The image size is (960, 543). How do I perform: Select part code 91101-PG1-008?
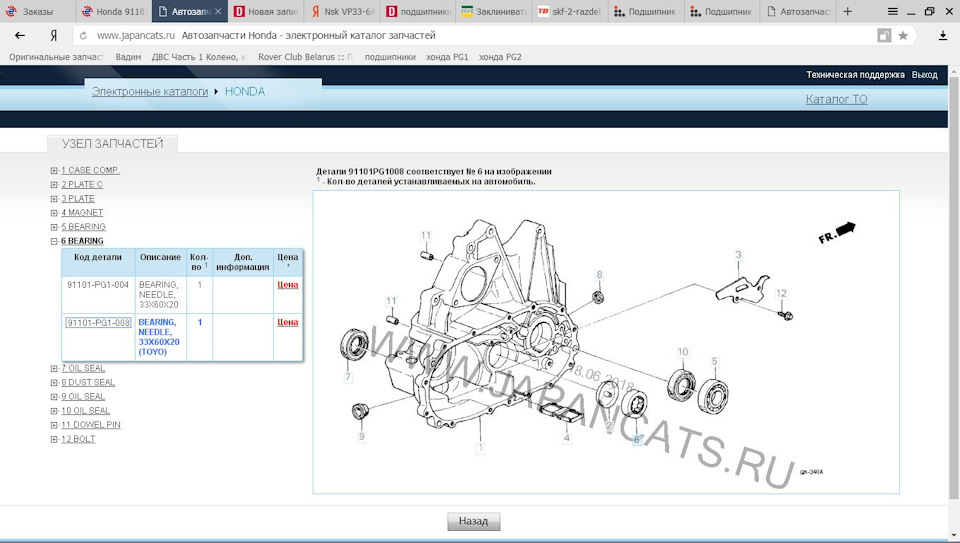tap(98, 323)
